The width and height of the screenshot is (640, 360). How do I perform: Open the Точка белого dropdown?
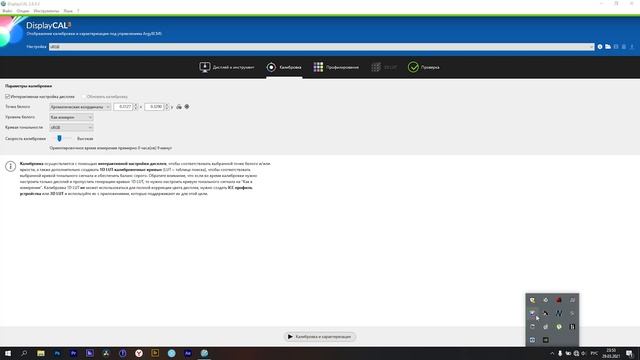point(80,107)
